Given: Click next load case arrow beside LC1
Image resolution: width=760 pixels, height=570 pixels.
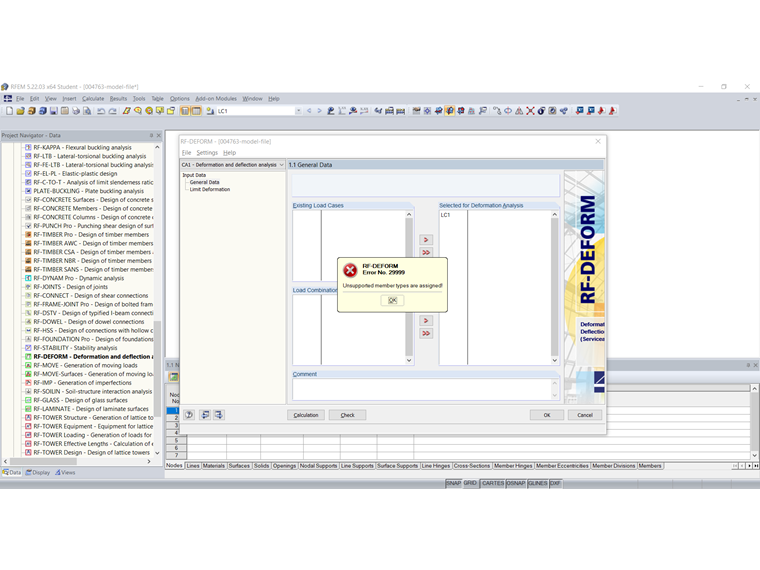Looking at the screenshot, I should 319,111.
